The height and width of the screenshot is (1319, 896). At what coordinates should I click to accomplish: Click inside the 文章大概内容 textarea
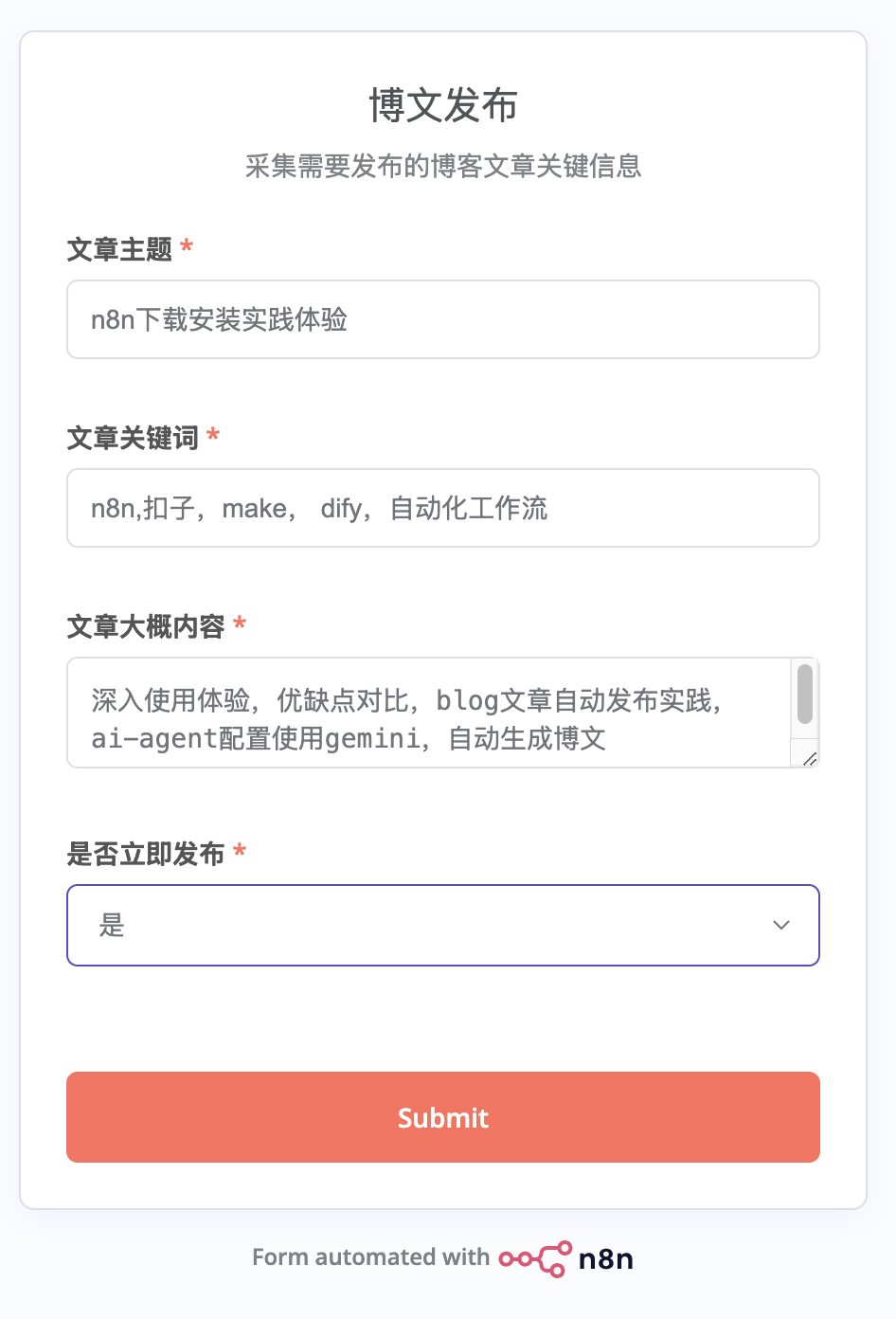coord(428,713)
